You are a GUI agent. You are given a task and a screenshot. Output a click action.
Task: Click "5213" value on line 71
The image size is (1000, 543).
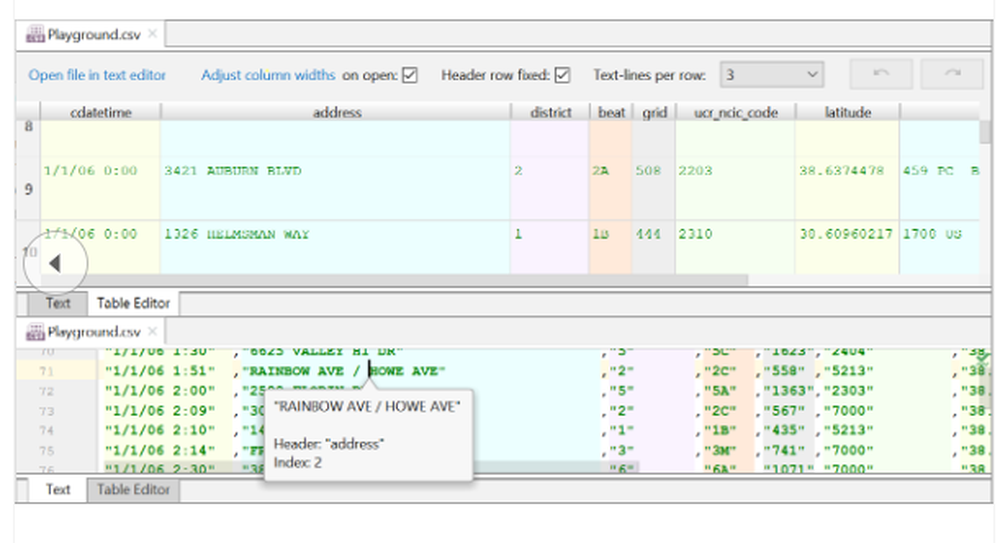point(849,371)
